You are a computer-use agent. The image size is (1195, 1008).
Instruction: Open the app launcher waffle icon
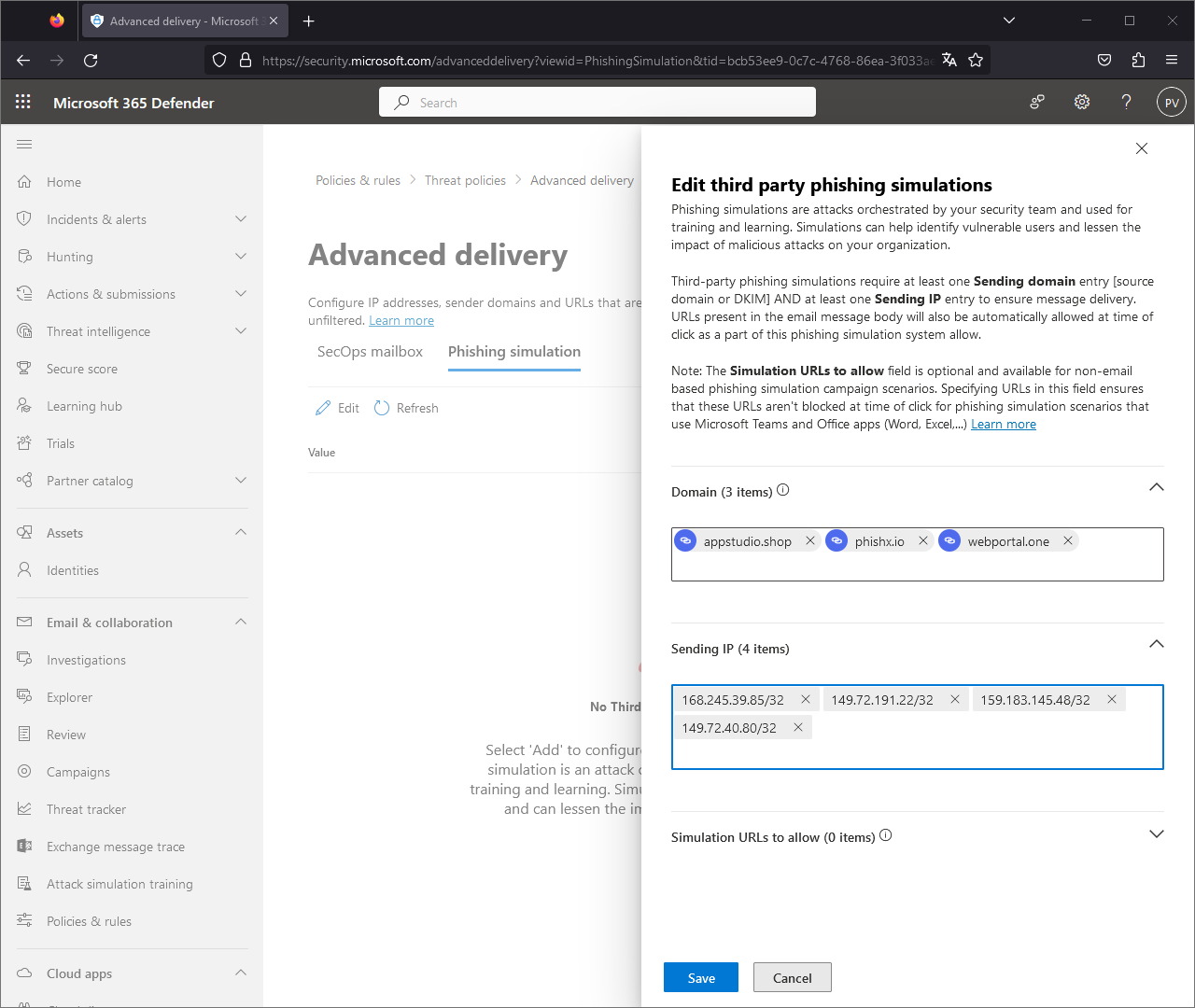point(23,102)
